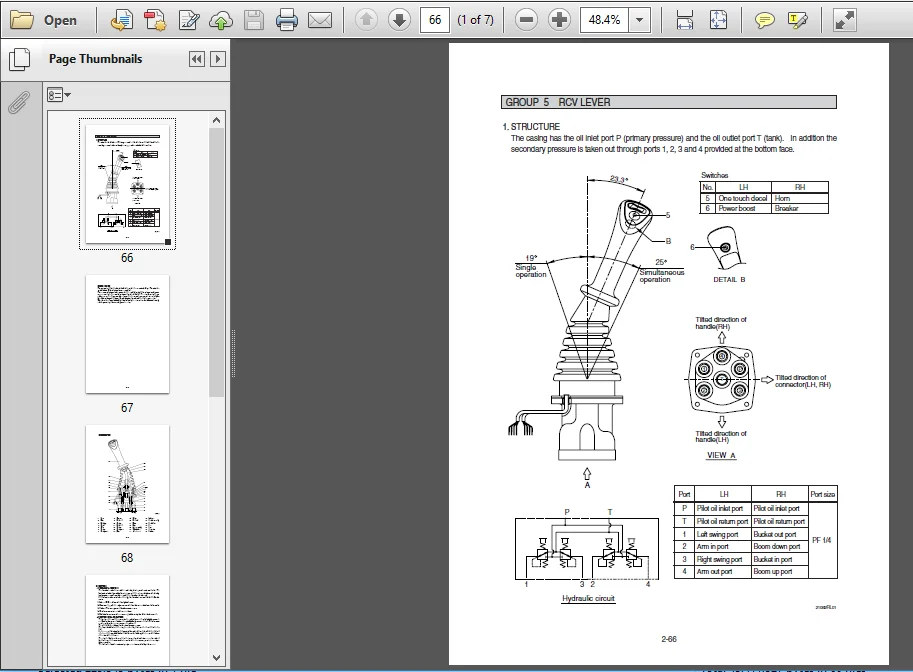Click the Upload to cloud icon
The width and height of the screenshot is (913, 672).
pyautogui.click(x=221, y=20)
